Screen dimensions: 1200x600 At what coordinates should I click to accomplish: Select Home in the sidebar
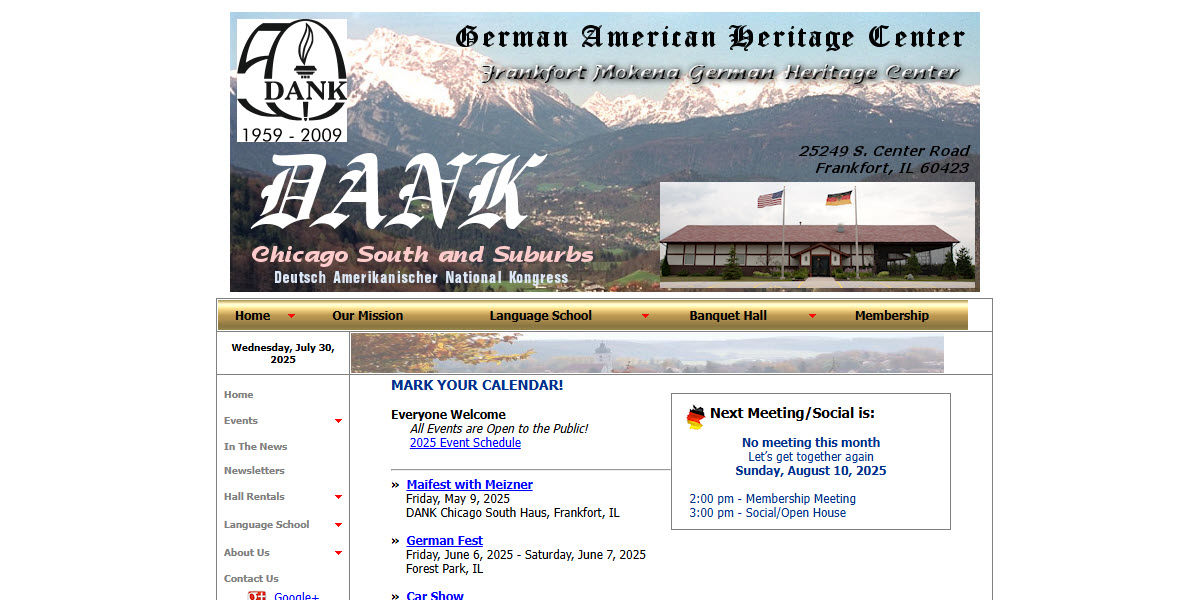click(x=238, y=394)
